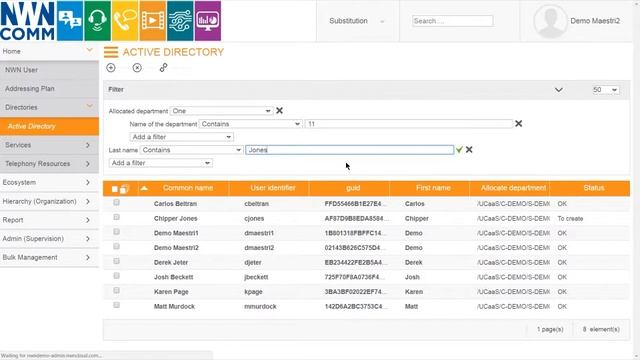Screen dimensions: 640x360
Task: Check the box for Carlos Beltran
Action: [116, 202]
